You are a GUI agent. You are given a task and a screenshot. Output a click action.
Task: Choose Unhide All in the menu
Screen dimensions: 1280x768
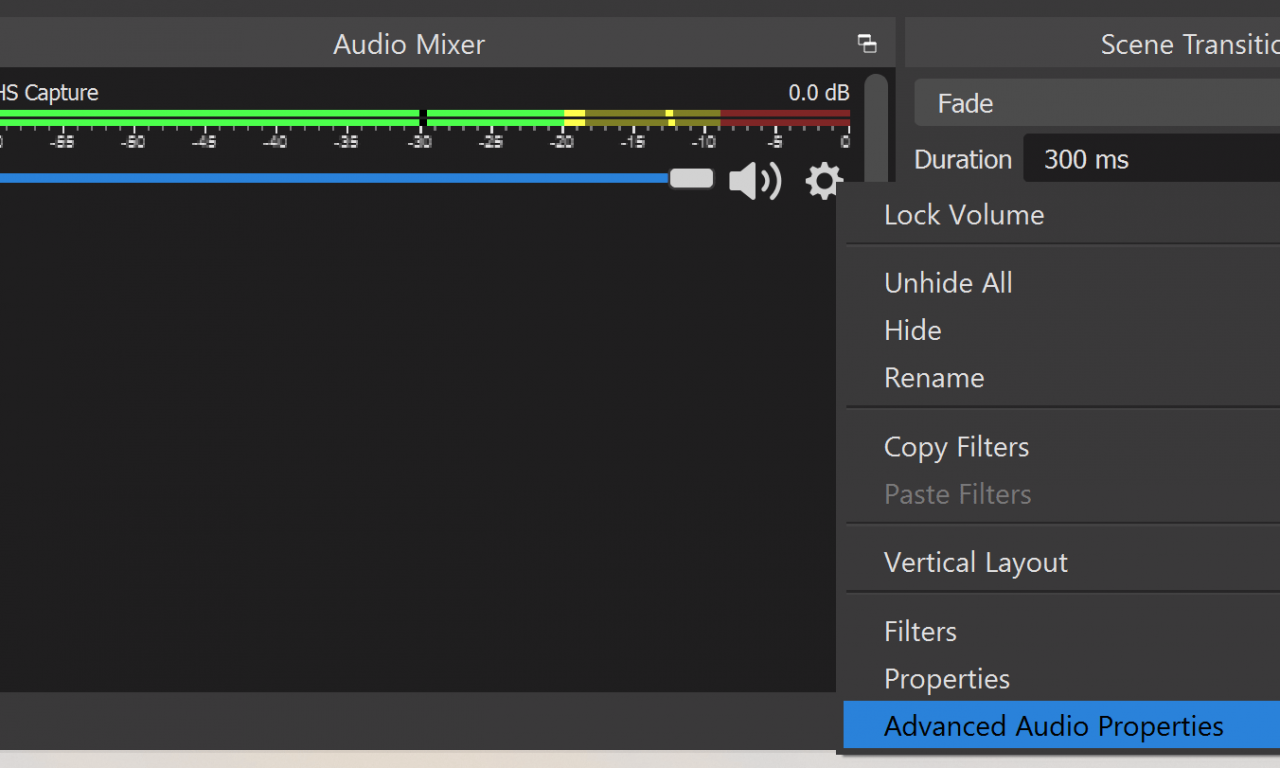tap(948, 283)
